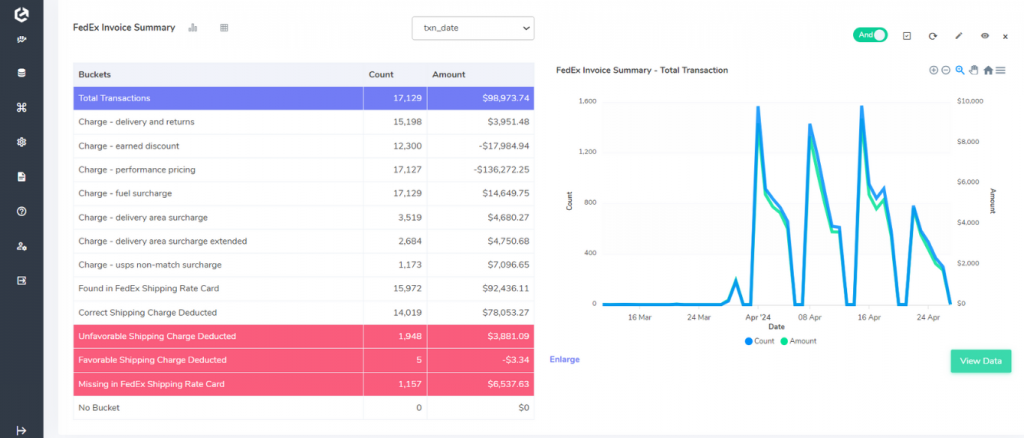Click the chart zoom in plus icon
This screenshot has width=1024, height=438.
pos(933,70)
